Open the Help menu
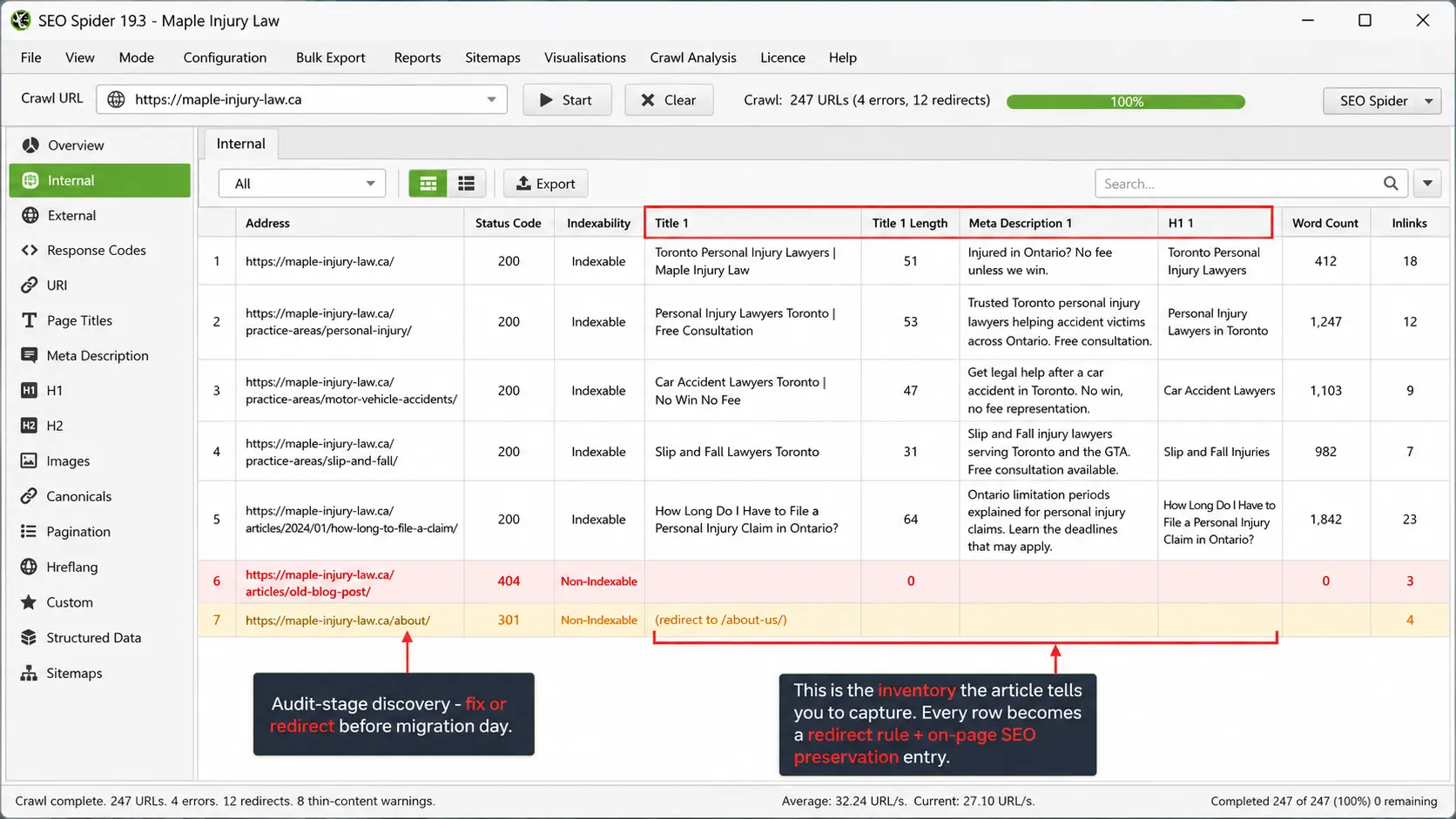 (843, 57)
